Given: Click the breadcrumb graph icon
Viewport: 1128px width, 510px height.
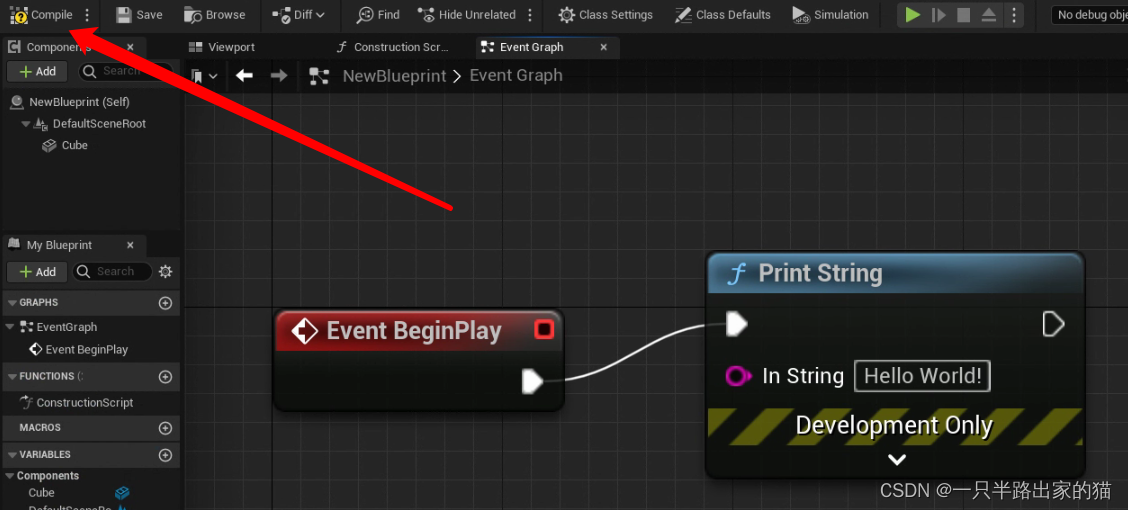Looking at the screenshot, I should pos(319,76).
